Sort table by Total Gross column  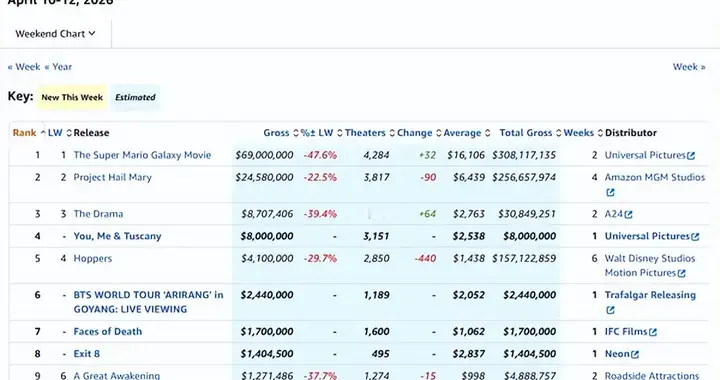tap(530, 133)
